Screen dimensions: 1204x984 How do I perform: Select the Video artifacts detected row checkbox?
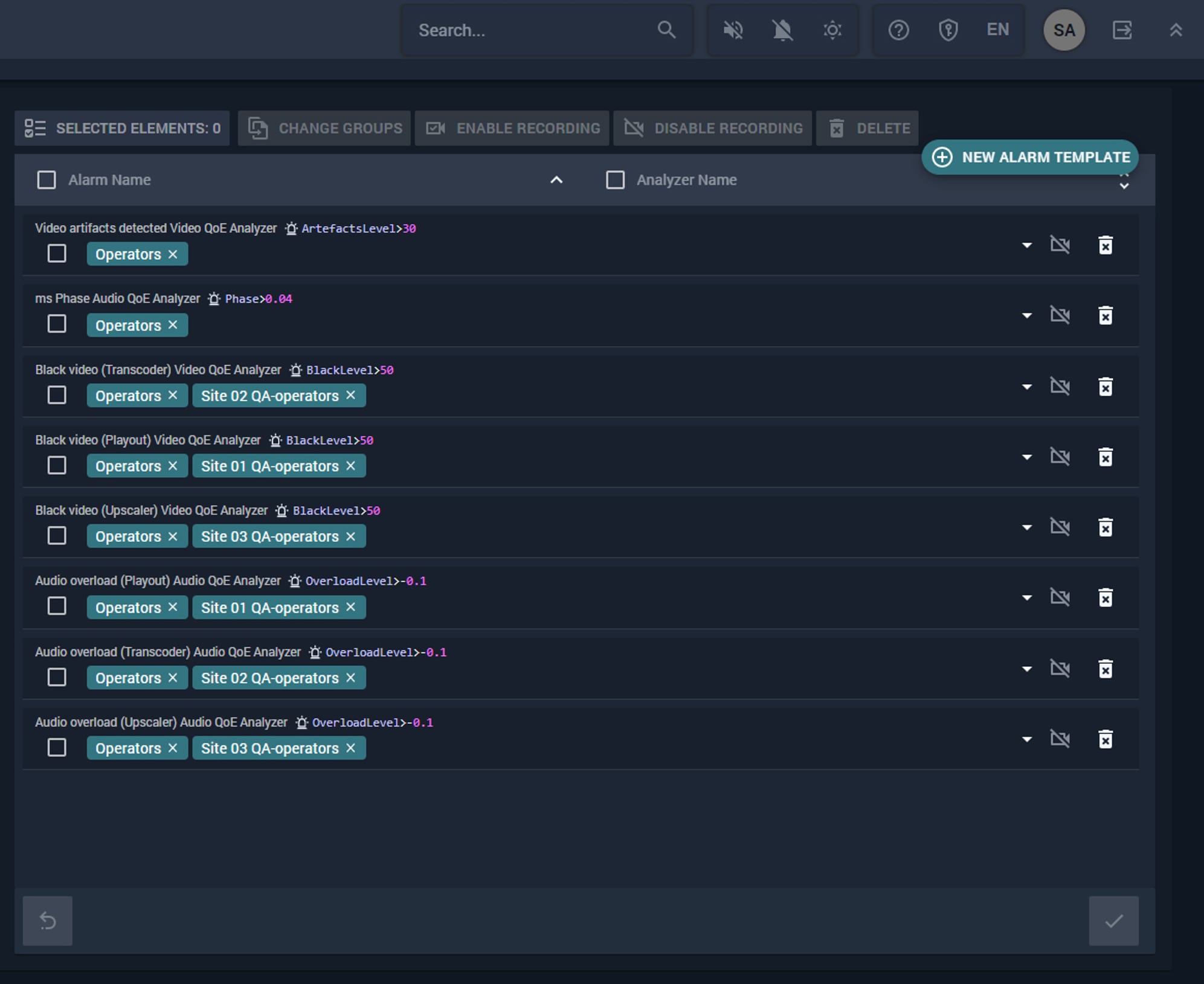(x=57, y=254)
